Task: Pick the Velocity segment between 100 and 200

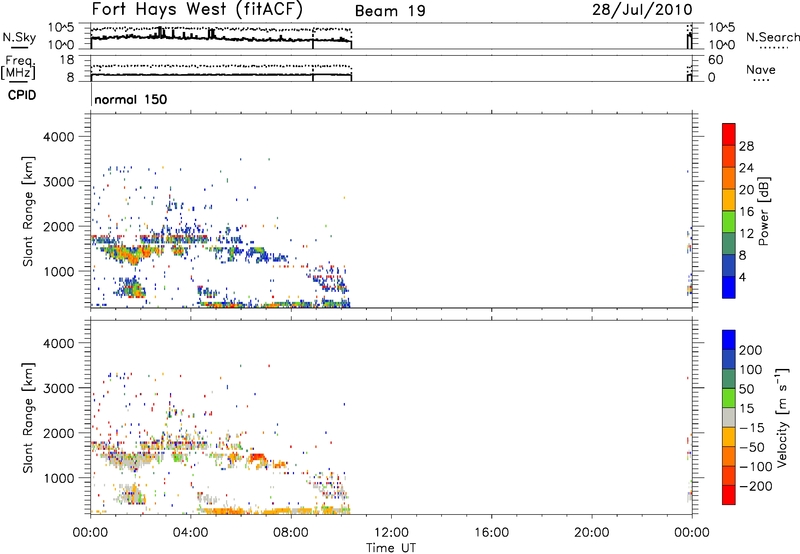Action: (729, 359)
